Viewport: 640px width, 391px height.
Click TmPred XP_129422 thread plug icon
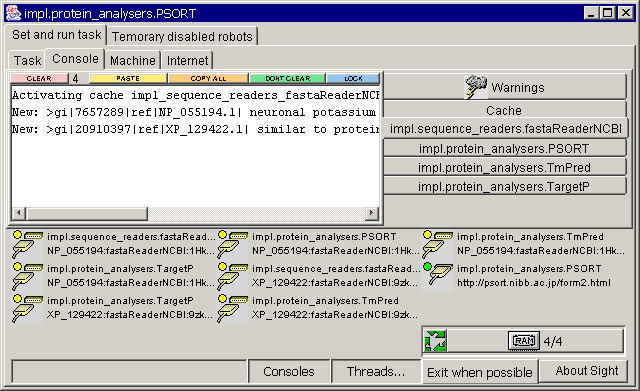[x=233, y=309]
